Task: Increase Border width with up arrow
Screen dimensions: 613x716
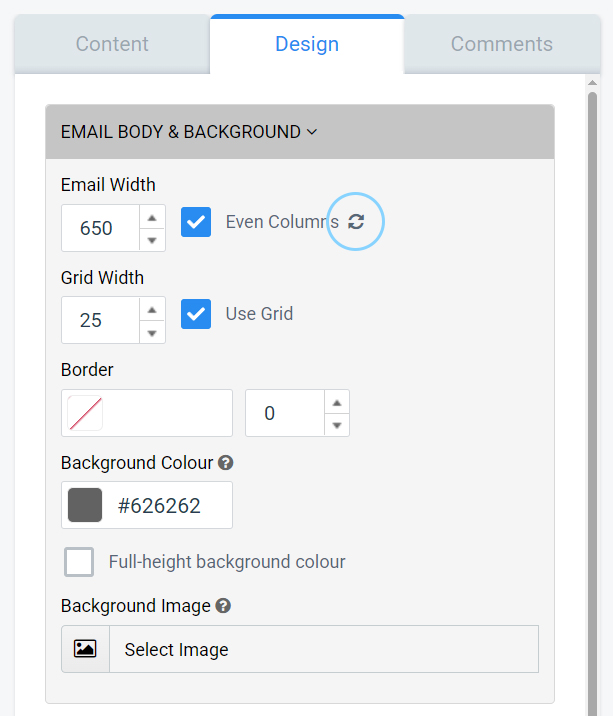Action: (337, 402)
